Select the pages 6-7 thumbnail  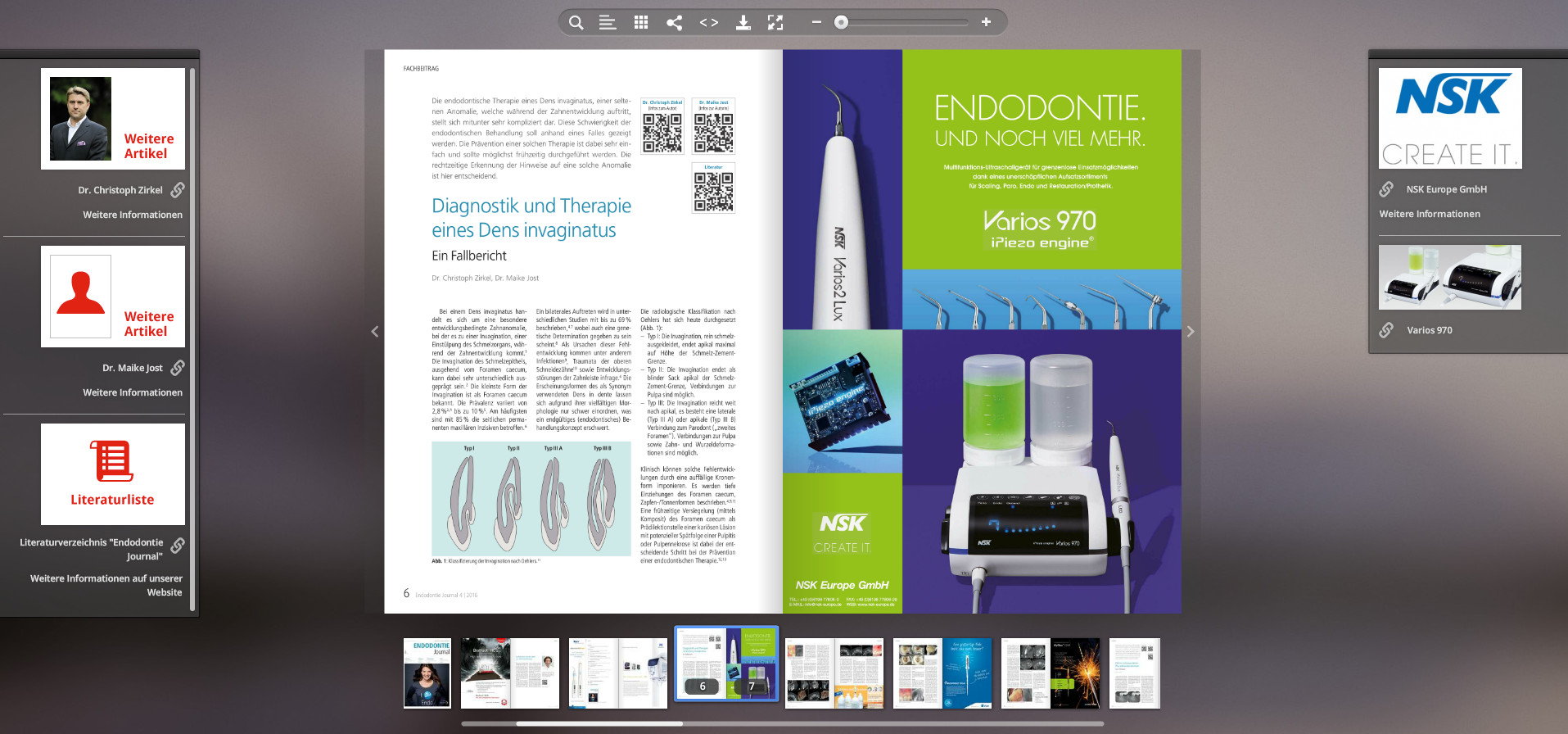(x=726, y=664)
